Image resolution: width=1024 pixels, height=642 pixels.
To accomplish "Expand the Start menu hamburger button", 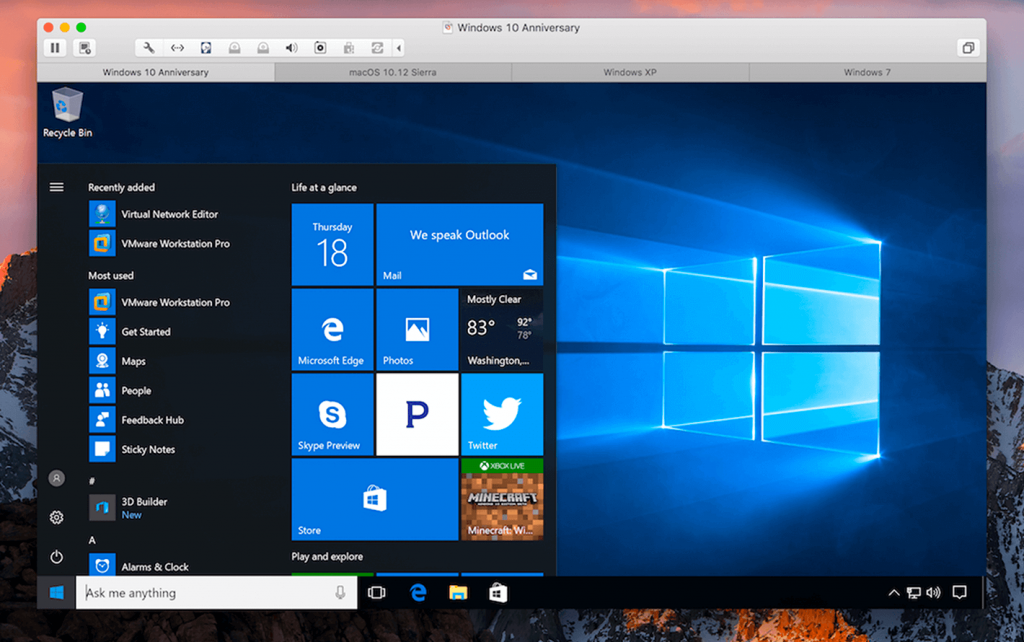I will 57,187.
